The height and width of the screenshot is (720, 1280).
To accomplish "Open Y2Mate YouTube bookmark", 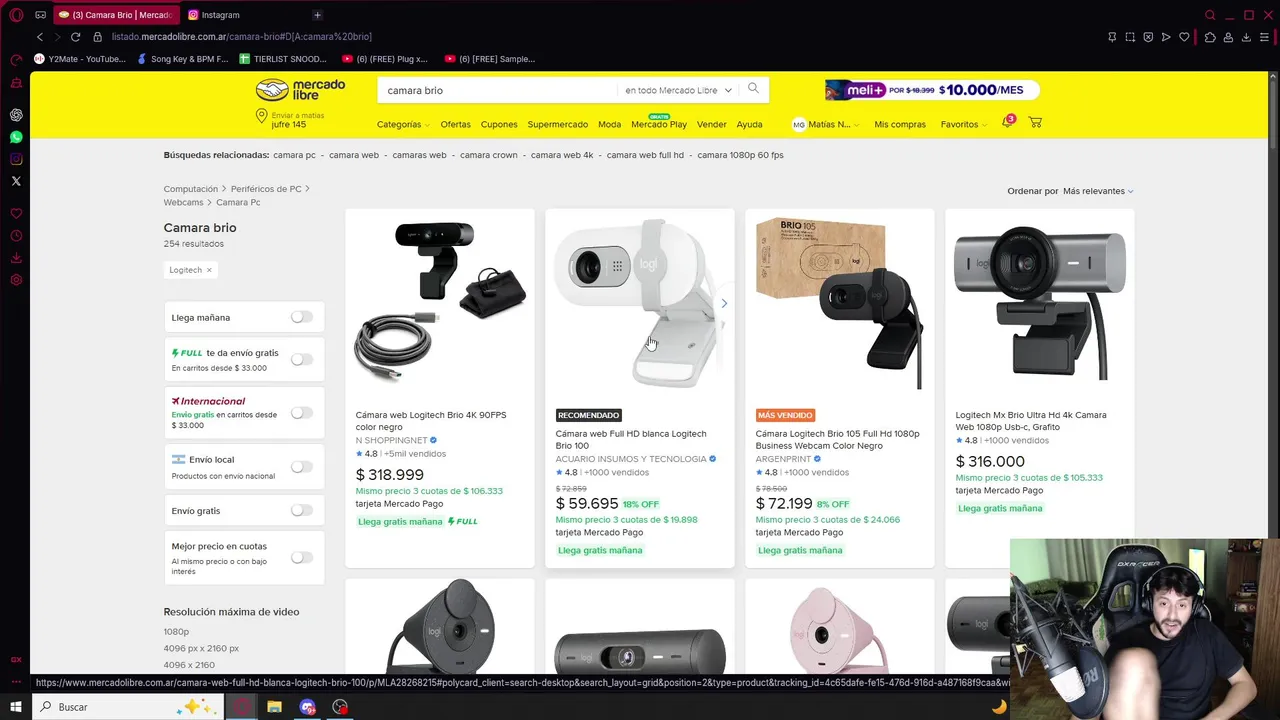I will pyautogui.click(x=80, y=59).
